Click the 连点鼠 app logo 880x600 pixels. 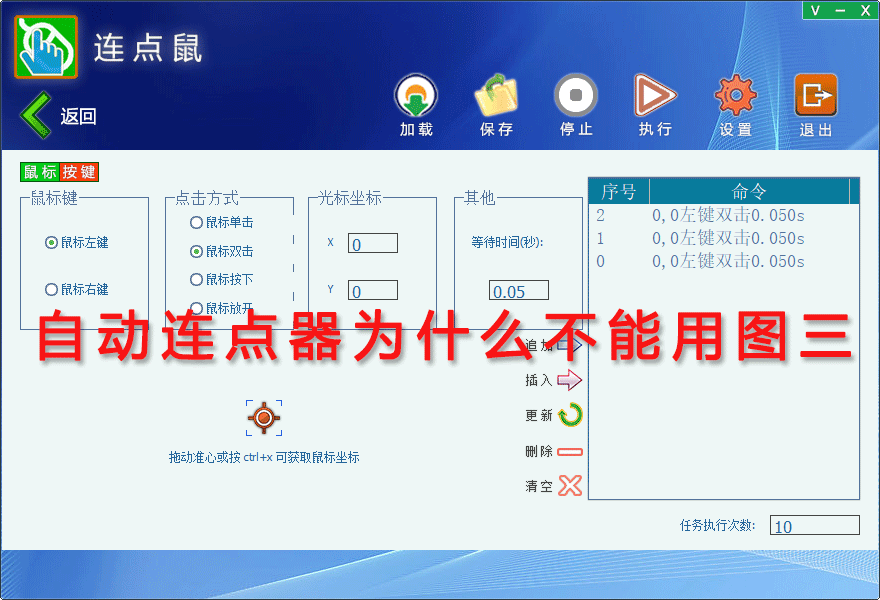46,47
